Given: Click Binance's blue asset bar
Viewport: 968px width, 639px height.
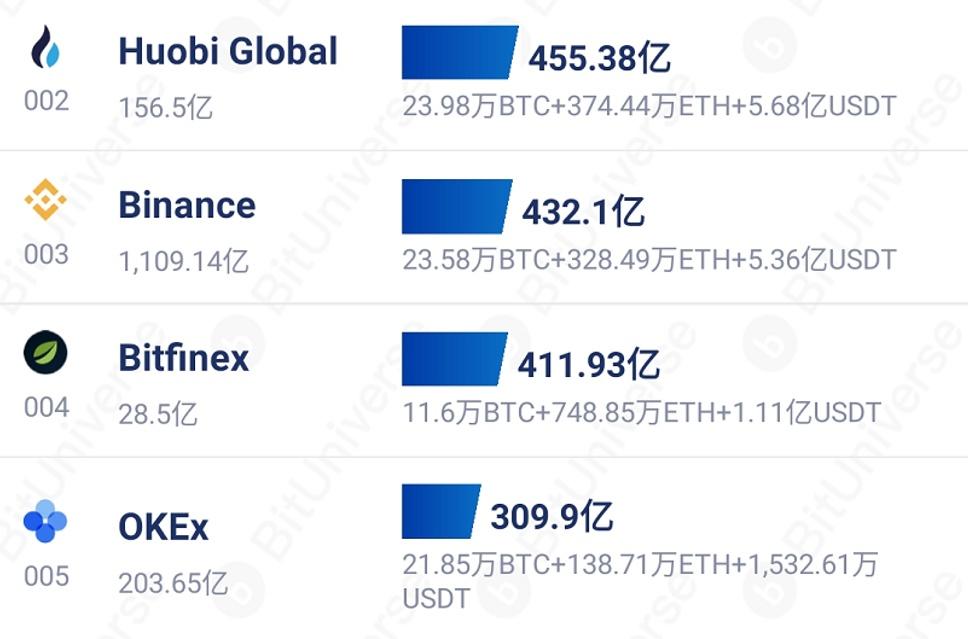Looking at the screenshot, I should point(456,206).
